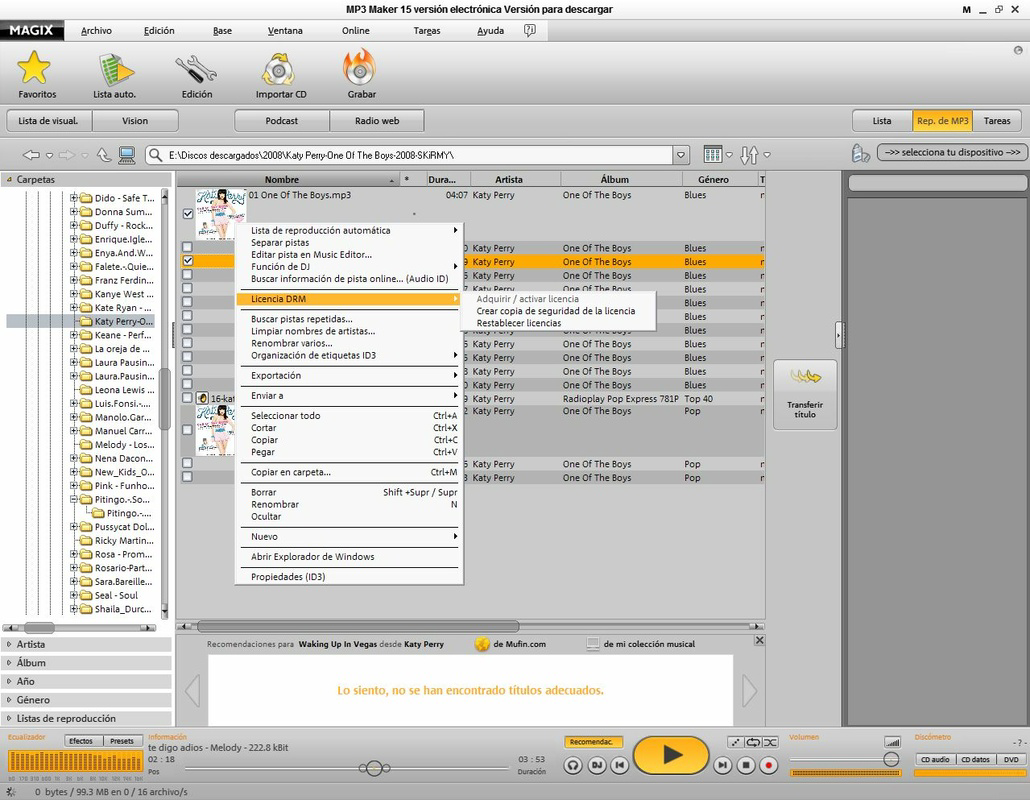Viewport: 1030px width, 800px height.
Task: Click the stop playback button
Action: [x=746, y=765]
